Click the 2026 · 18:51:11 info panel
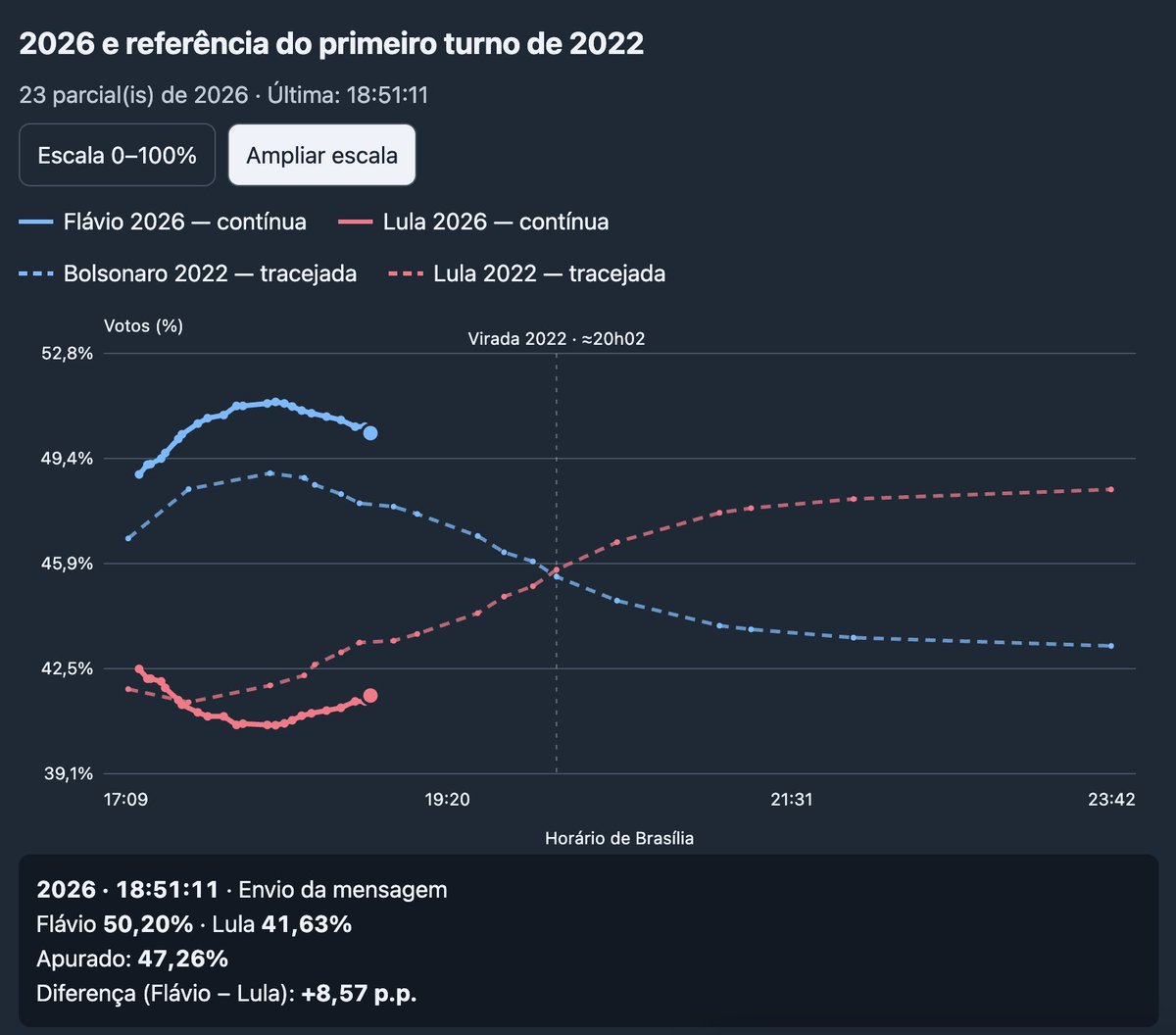Screen dimensions: 1176x1035 click(x=588, y=941)
